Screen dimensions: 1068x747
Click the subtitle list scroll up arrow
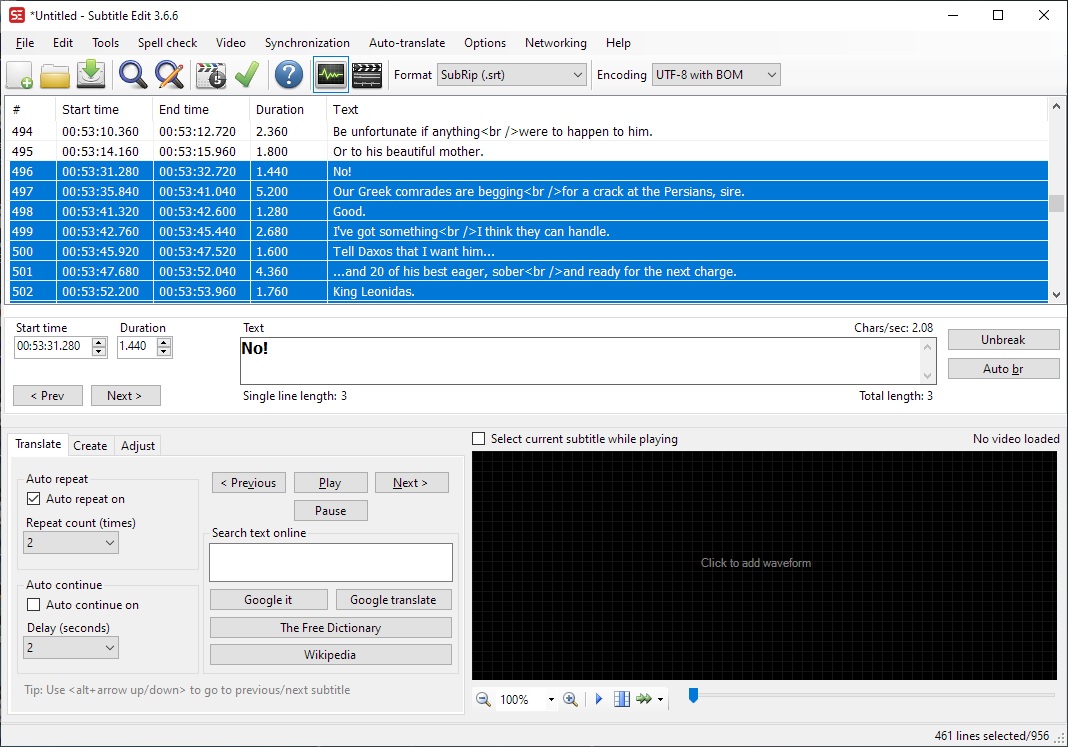[x=1056, y=106]
